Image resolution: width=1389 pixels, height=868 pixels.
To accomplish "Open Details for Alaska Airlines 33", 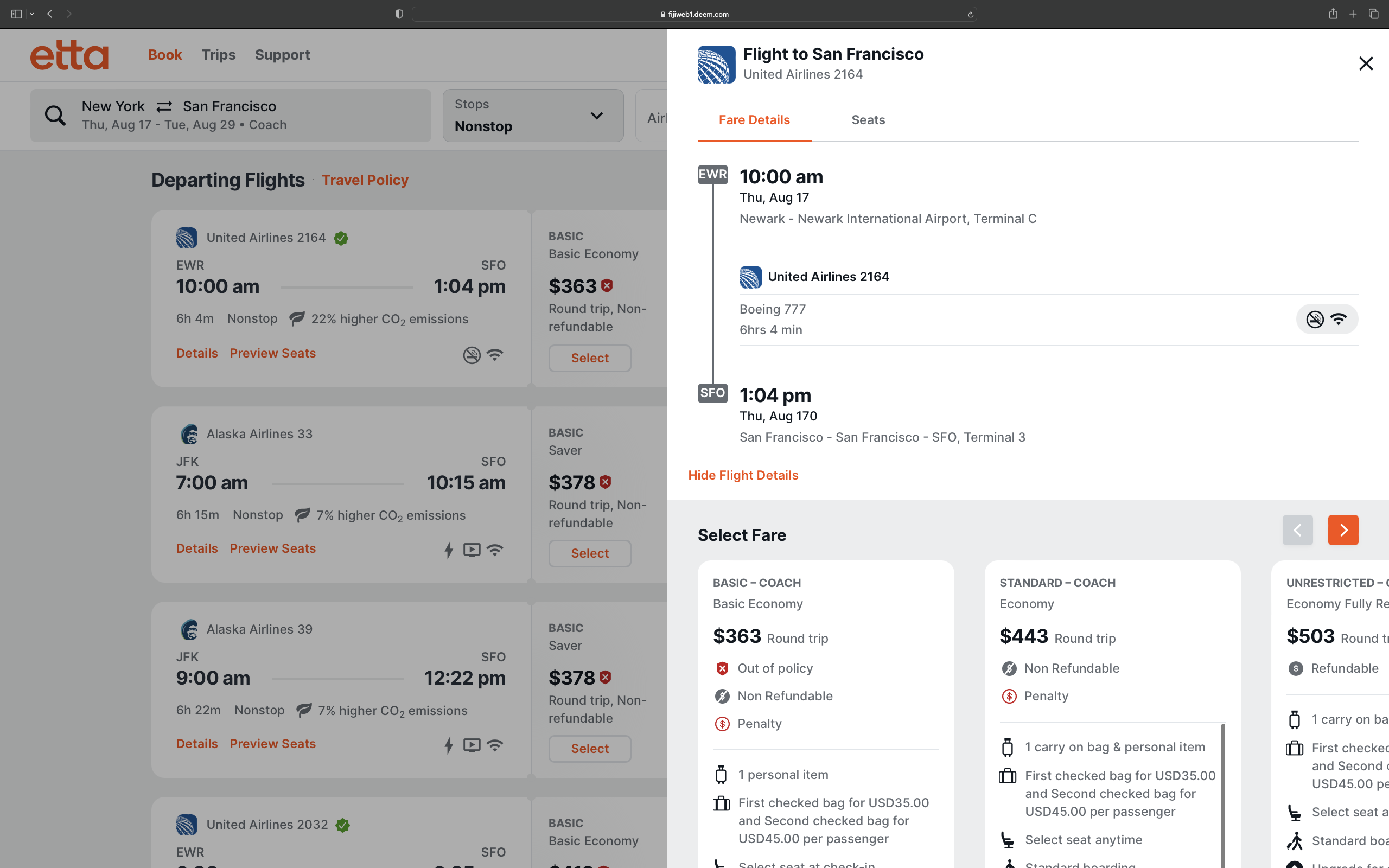I will pos(197,548).
